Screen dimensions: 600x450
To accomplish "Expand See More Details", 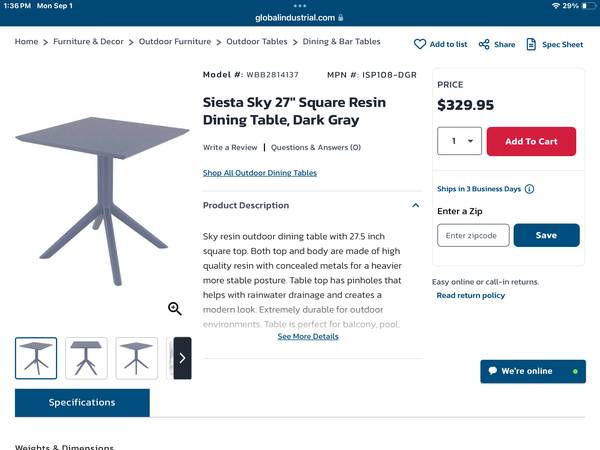I will [308, 337].
